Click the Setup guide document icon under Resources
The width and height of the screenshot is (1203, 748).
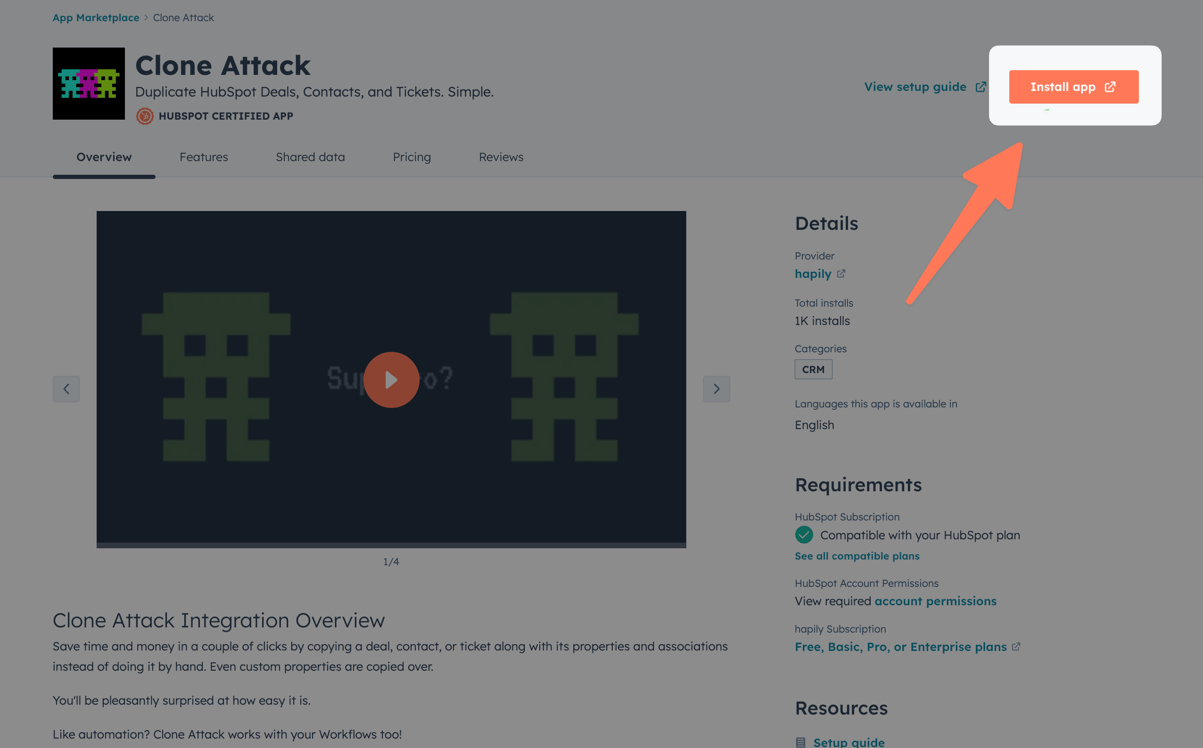point(801,743)
